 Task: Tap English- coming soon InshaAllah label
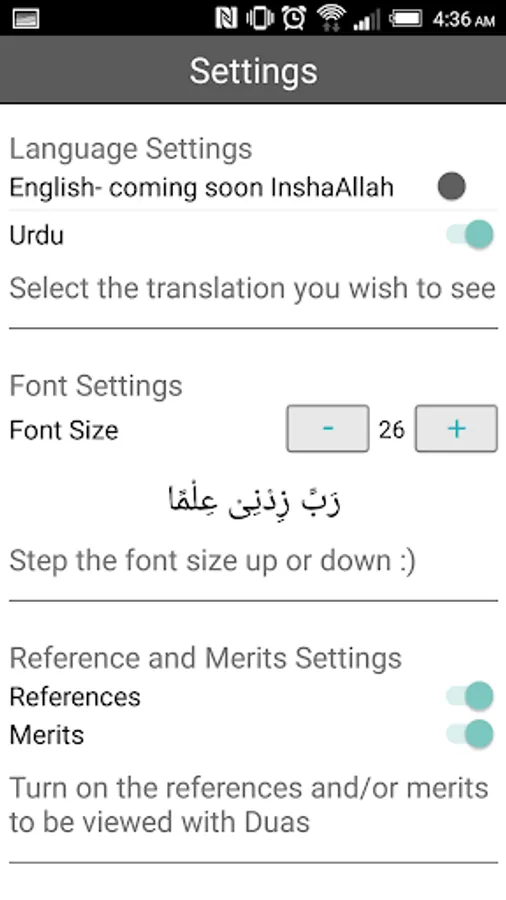tap(201, 188)
